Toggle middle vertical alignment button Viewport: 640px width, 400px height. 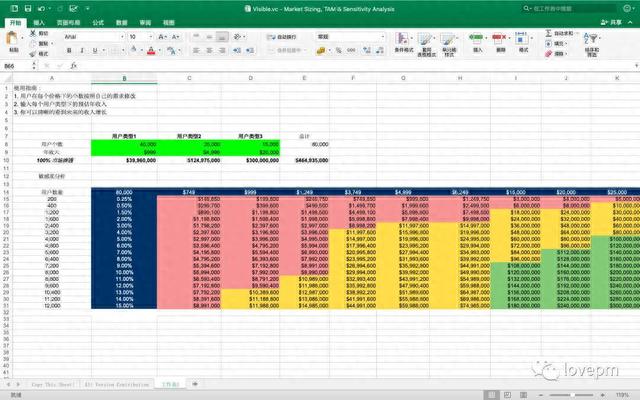tap(209, 37)
